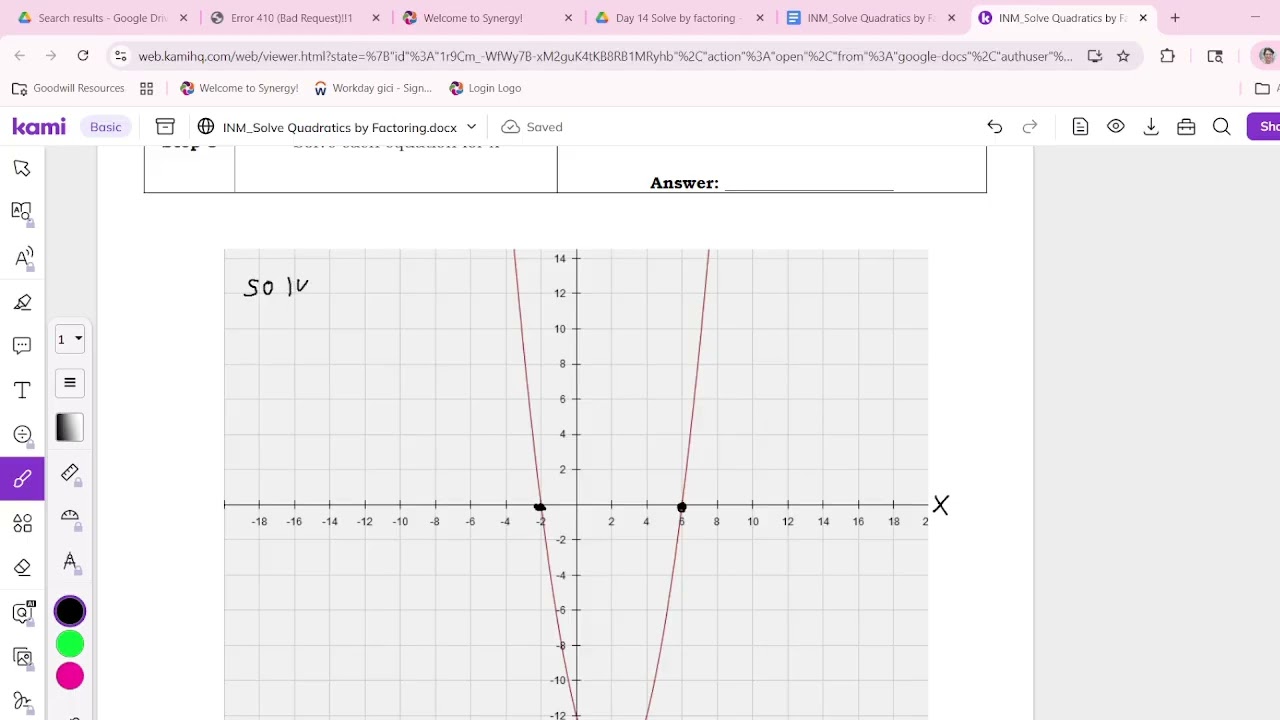
Task: Open the line style menu
Action: point(70,383)
